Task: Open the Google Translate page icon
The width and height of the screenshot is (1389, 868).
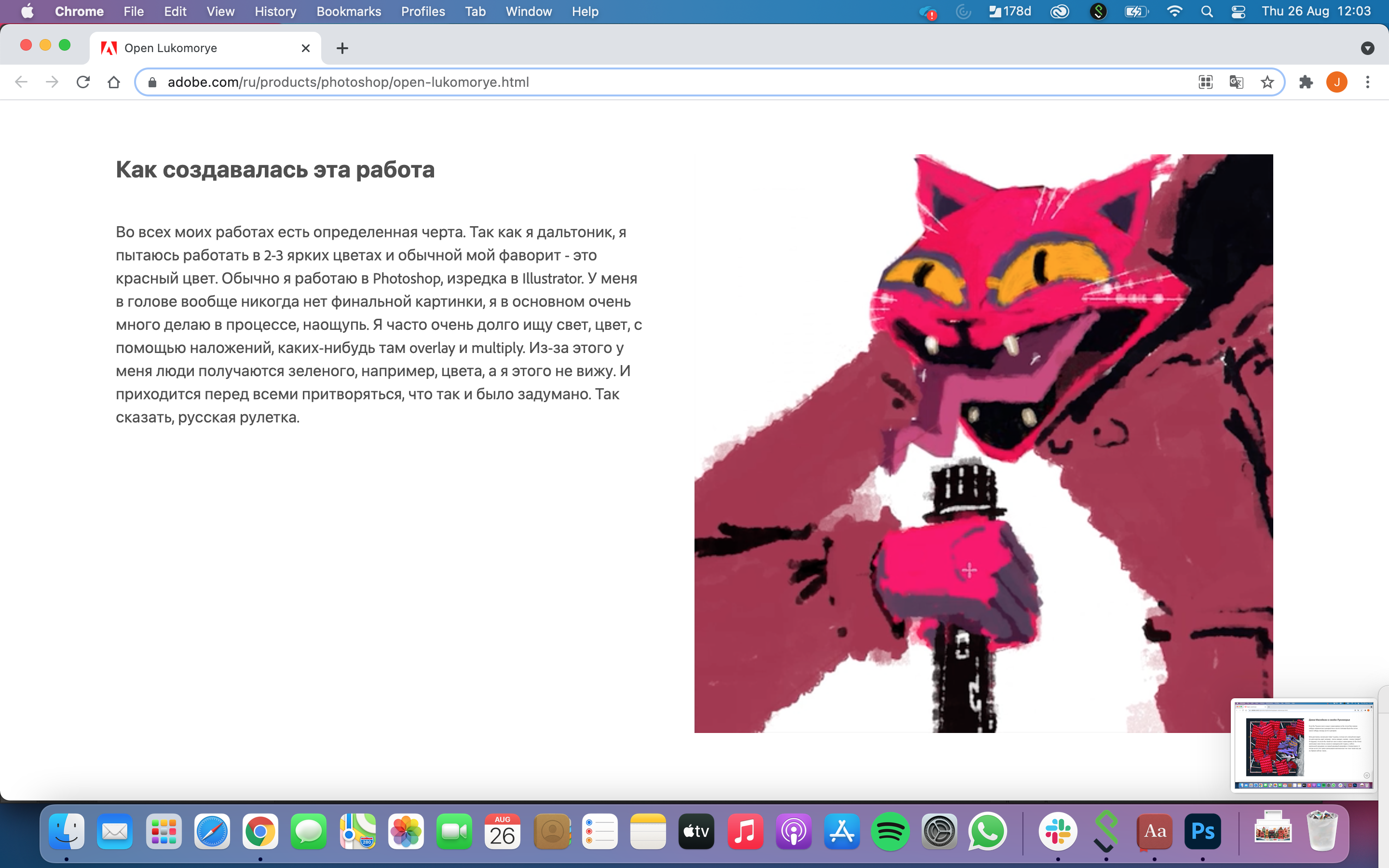Action: point(1236,82)
